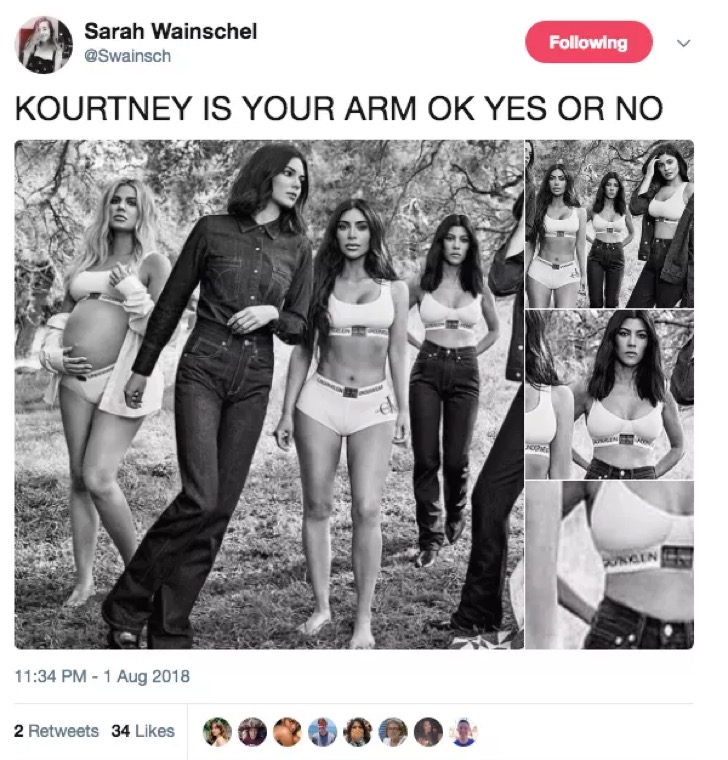Open the Sarah Wainschel profile name link
The width and height of the screenshot is (728, 760).
171,32
